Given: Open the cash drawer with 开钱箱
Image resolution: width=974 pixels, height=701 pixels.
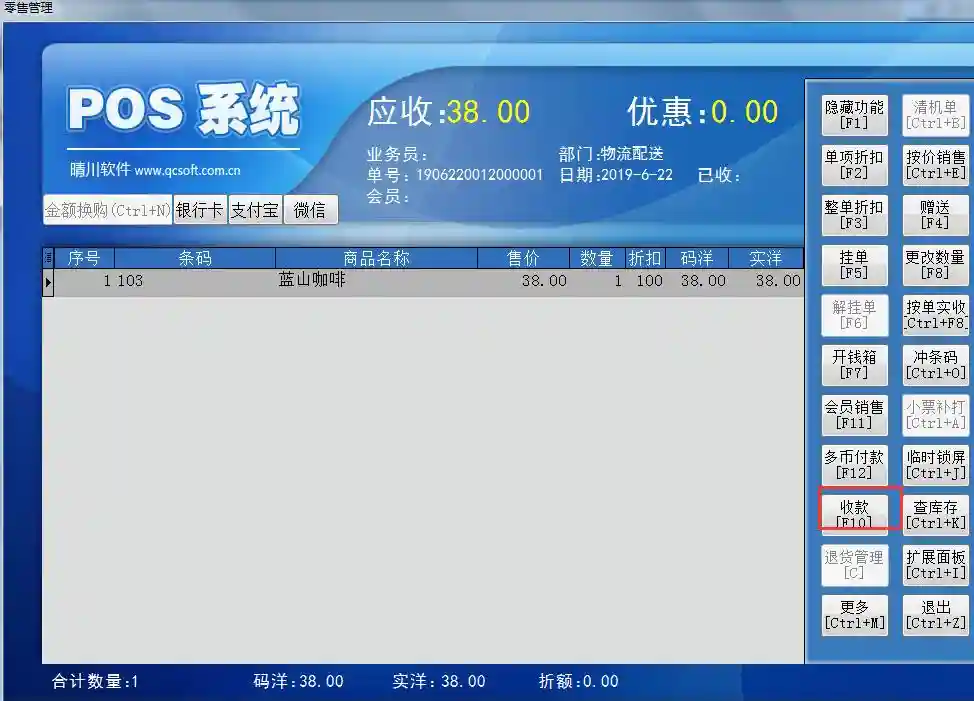Looking at the screenshot, I should tap(854, 365).
